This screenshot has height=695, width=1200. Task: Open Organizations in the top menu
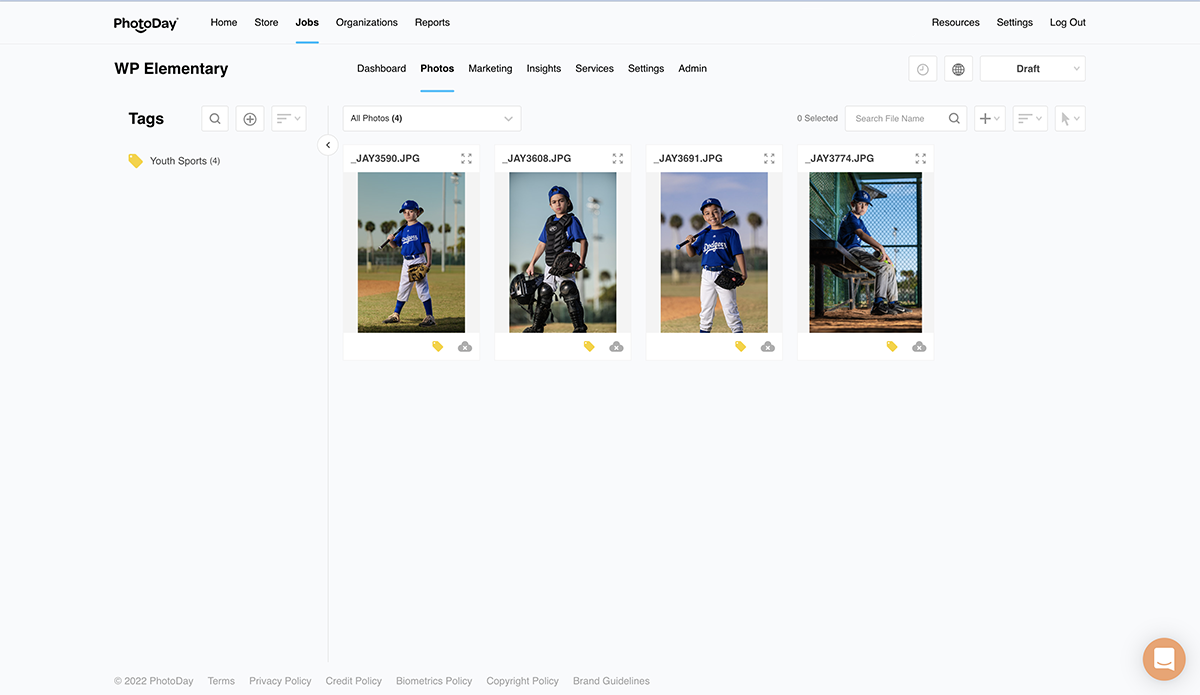click(x=366, y=22)
